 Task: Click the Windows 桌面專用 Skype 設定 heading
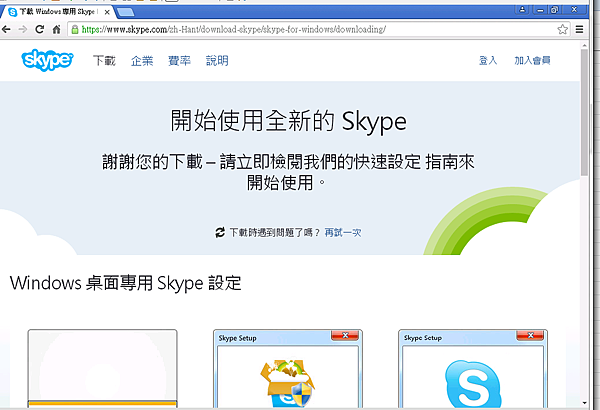[x=126, y=283]
